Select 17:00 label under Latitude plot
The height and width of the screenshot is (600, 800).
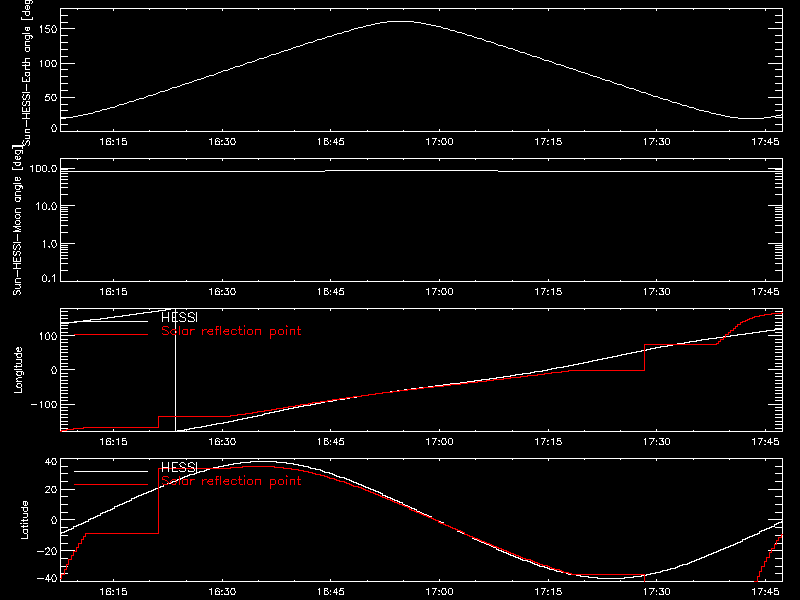coord(439,591)
